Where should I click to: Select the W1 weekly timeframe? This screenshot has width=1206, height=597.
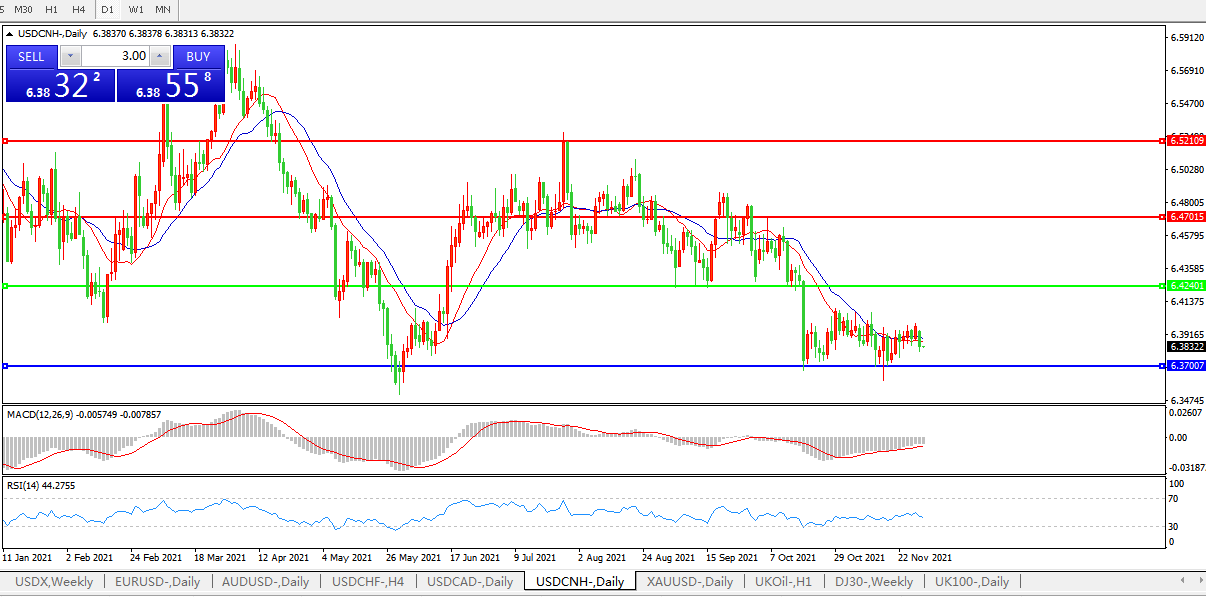click(x=136, y=9)
